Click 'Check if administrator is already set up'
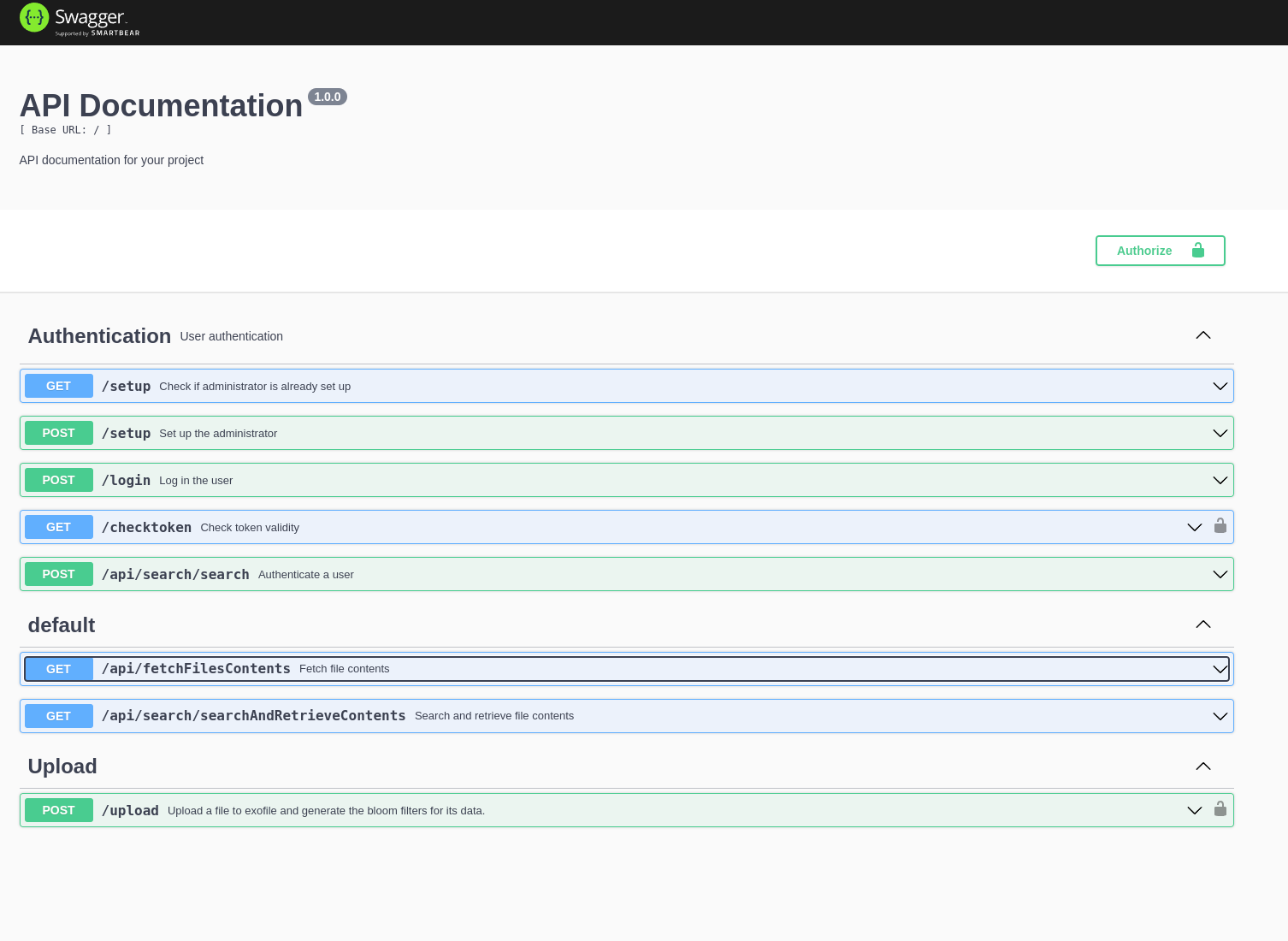Image resolution: width=1288 pixels, height=941 pixels. click(255, 387)
